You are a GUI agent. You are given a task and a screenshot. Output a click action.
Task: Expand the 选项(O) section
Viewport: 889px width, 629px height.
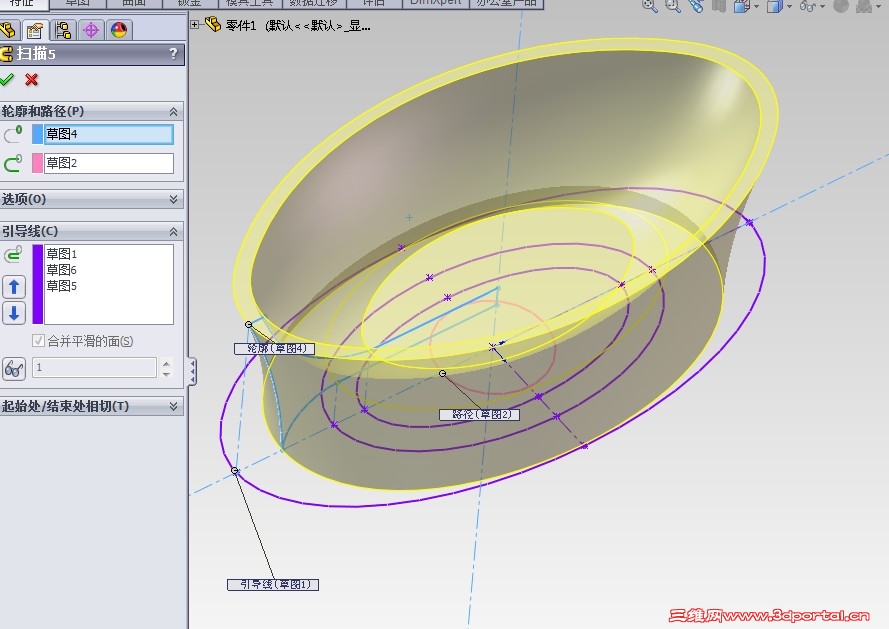point(173,199)
